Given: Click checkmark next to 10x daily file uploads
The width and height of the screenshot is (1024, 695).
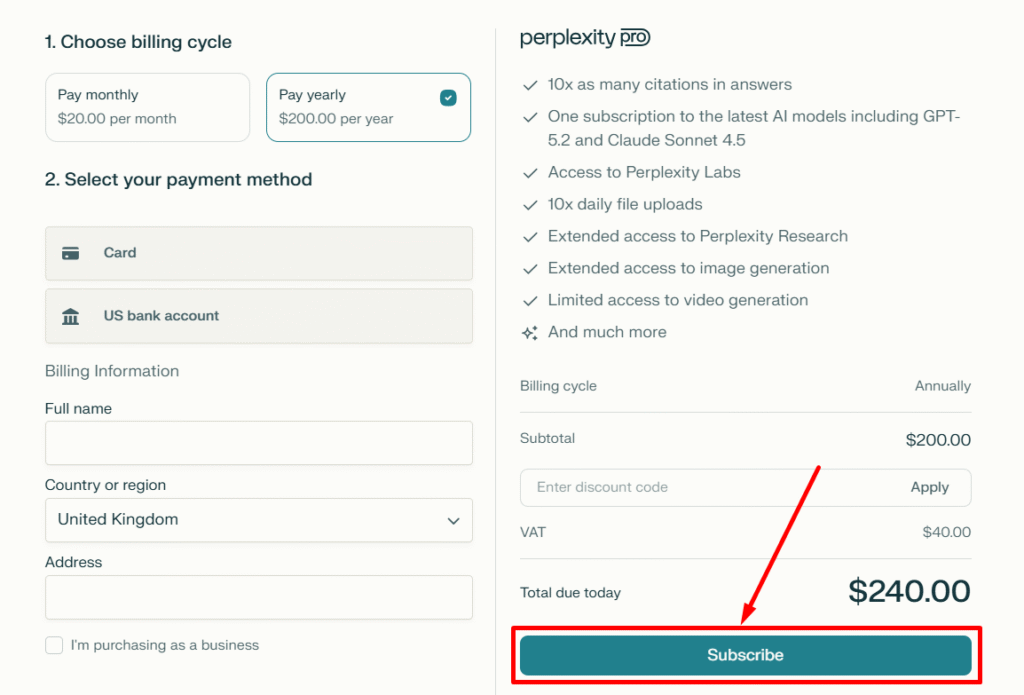Looking at the screenshot, I should point(530,205).
